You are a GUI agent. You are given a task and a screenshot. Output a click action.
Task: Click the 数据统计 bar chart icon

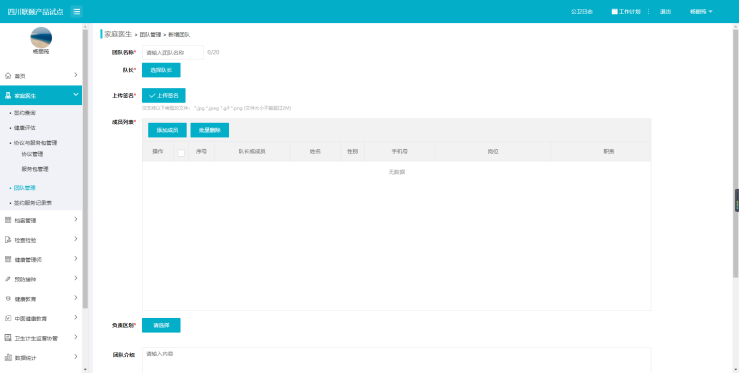(8, 357)
